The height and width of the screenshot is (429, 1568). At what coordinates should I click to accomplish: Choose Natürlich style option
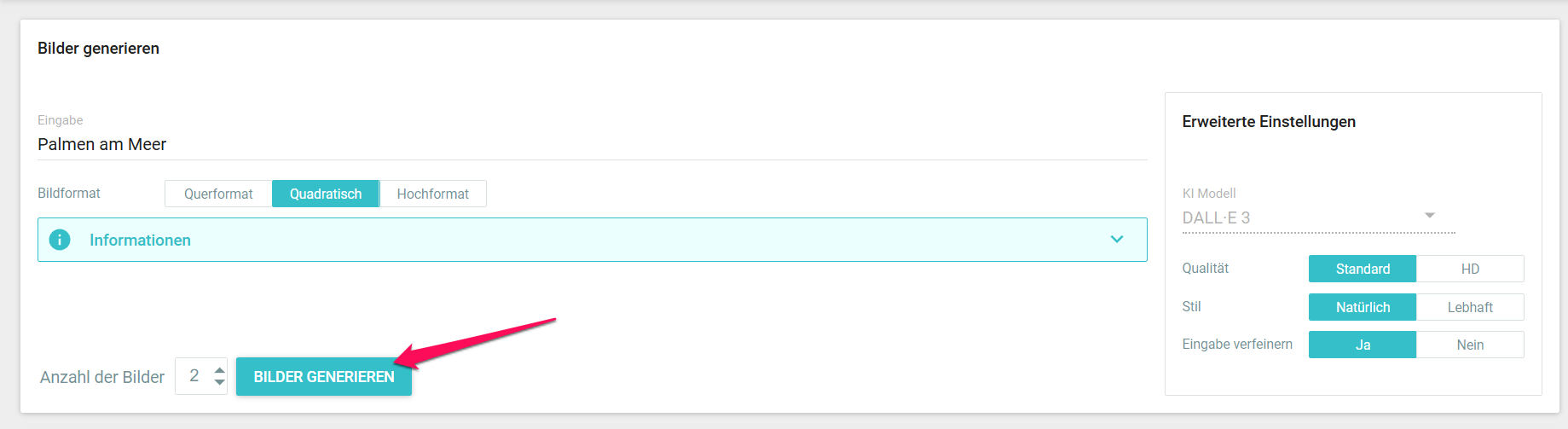tap(1363, 307)
